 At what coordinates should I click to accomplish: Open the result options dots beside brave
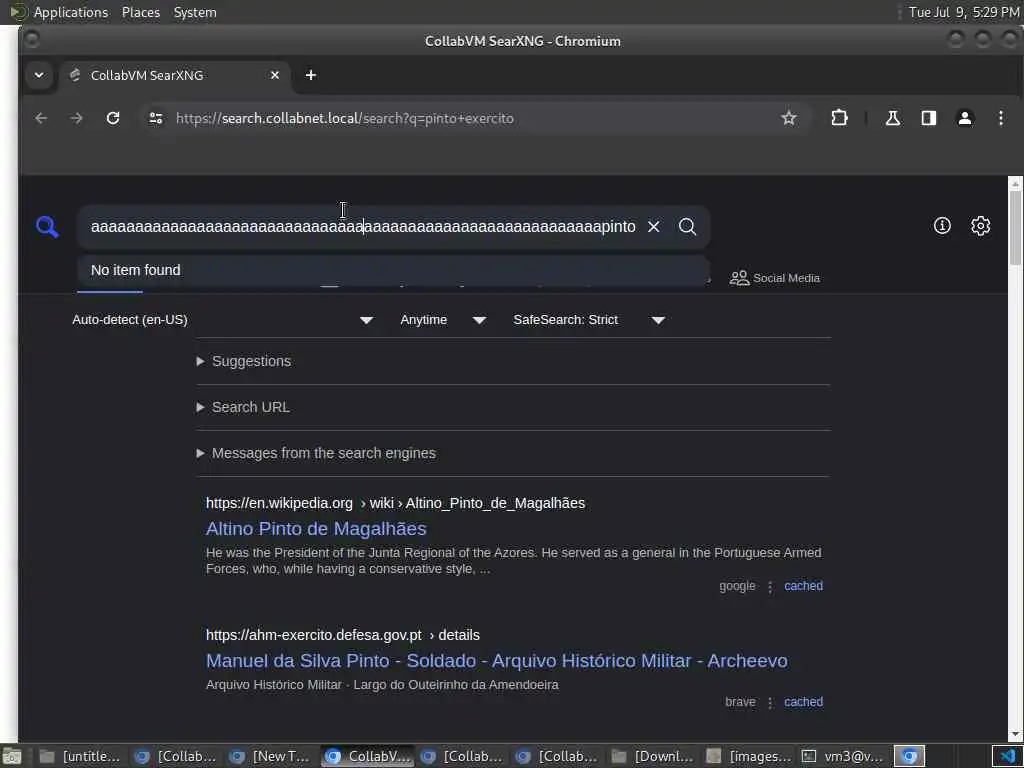pyautogui.click(x=770, y=703)
